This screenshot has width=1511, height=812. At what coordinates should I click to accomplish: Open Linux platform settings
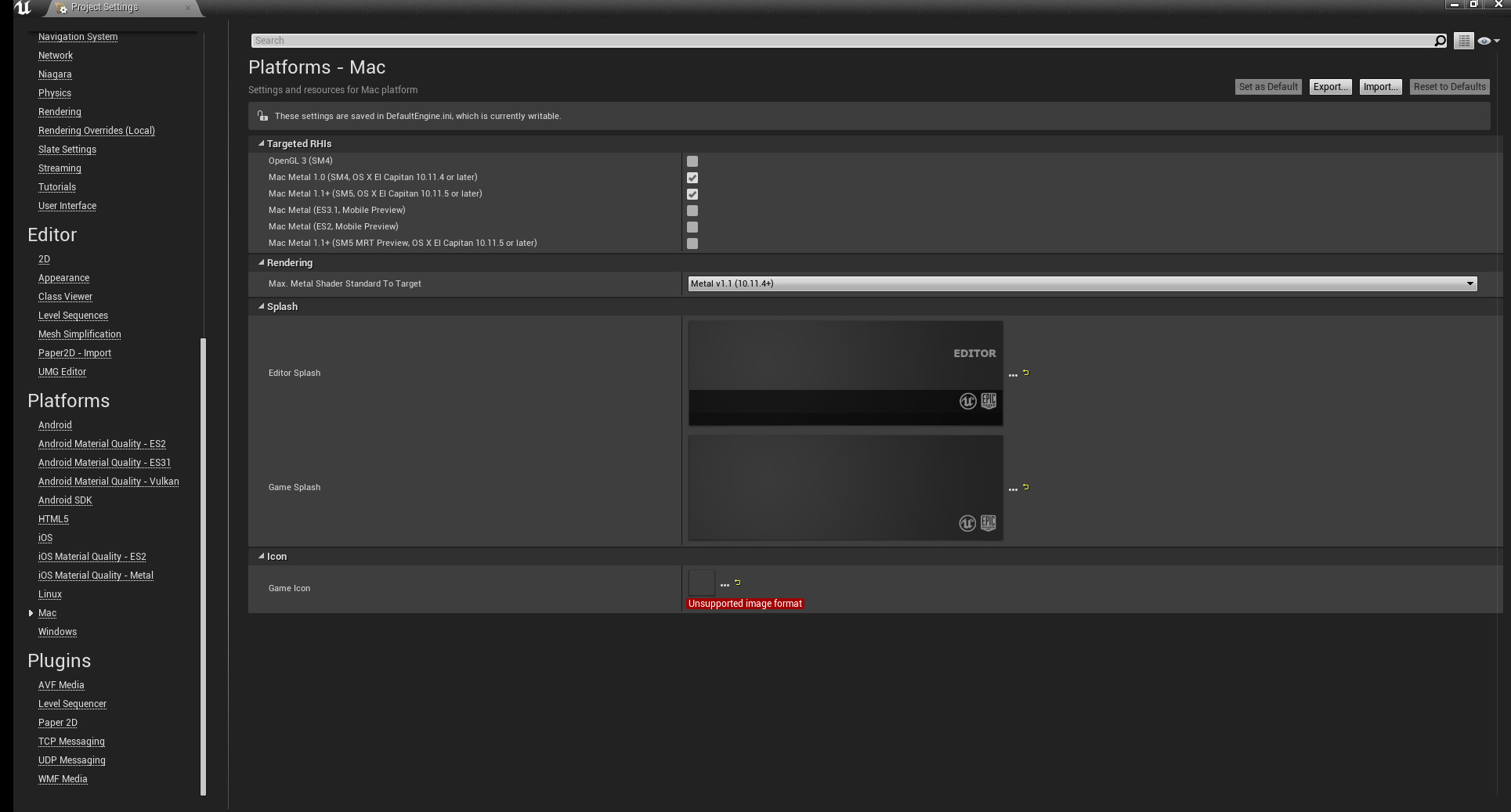click(50, 594)
